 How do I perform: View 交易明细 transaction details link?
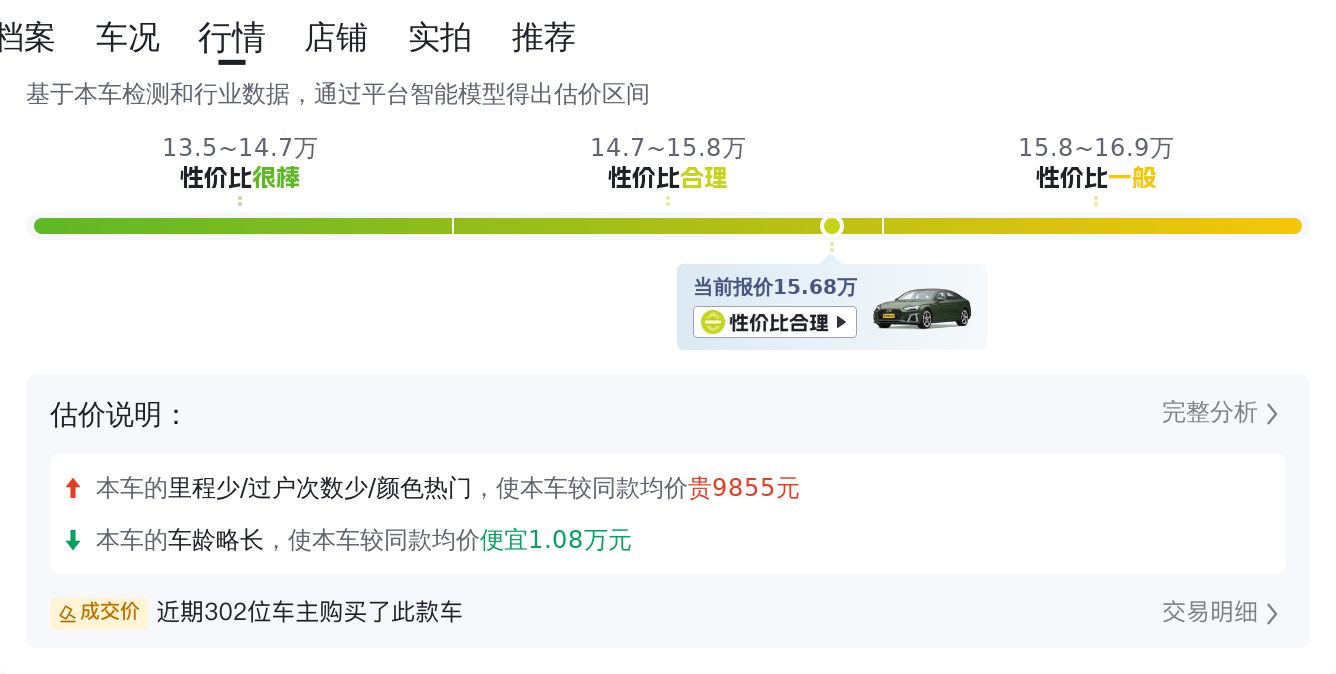[x=1209, y=612]
